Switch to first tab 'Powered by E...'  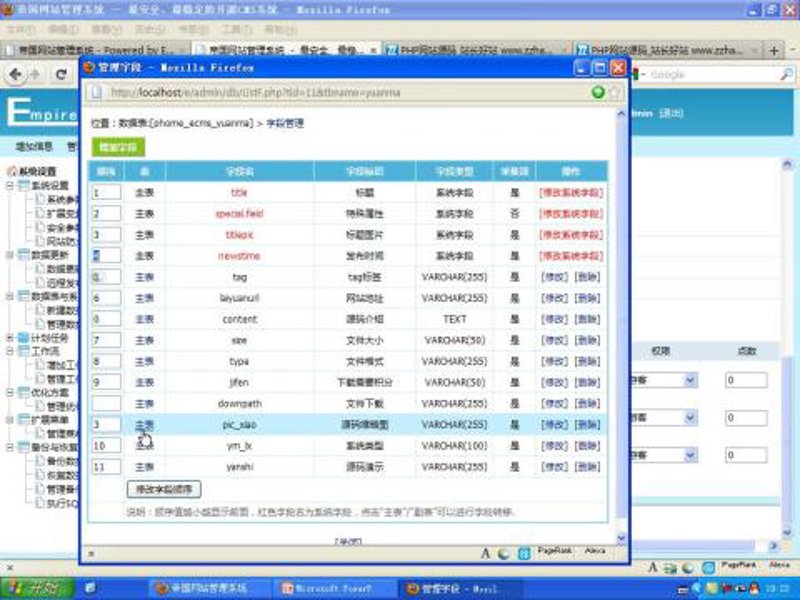click(x=94, y=50)
